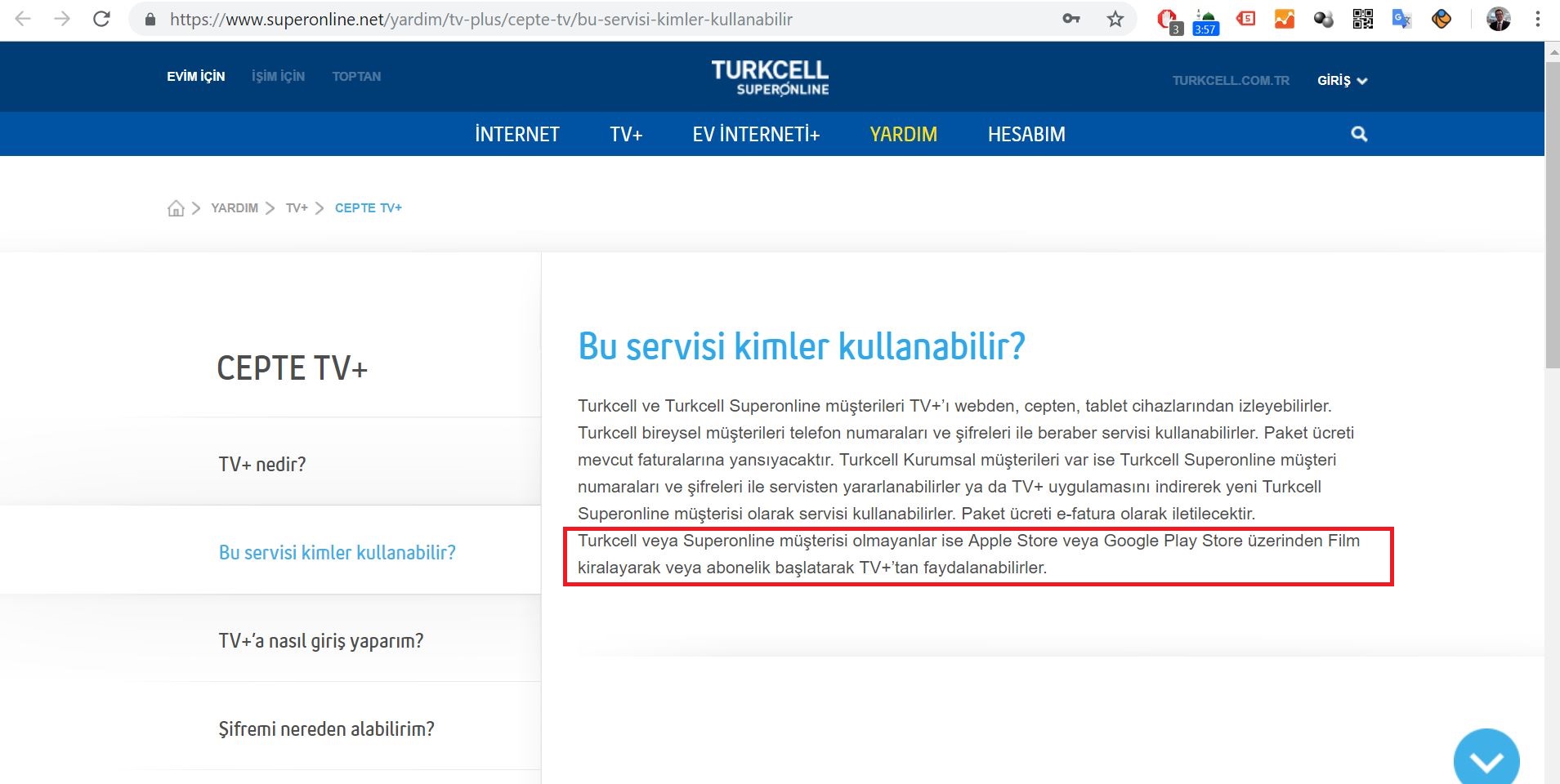The height and width of the screenshot is (784, 1560).
Task: Go forward using the browser forward arrow
Action: tap(62, 19)
